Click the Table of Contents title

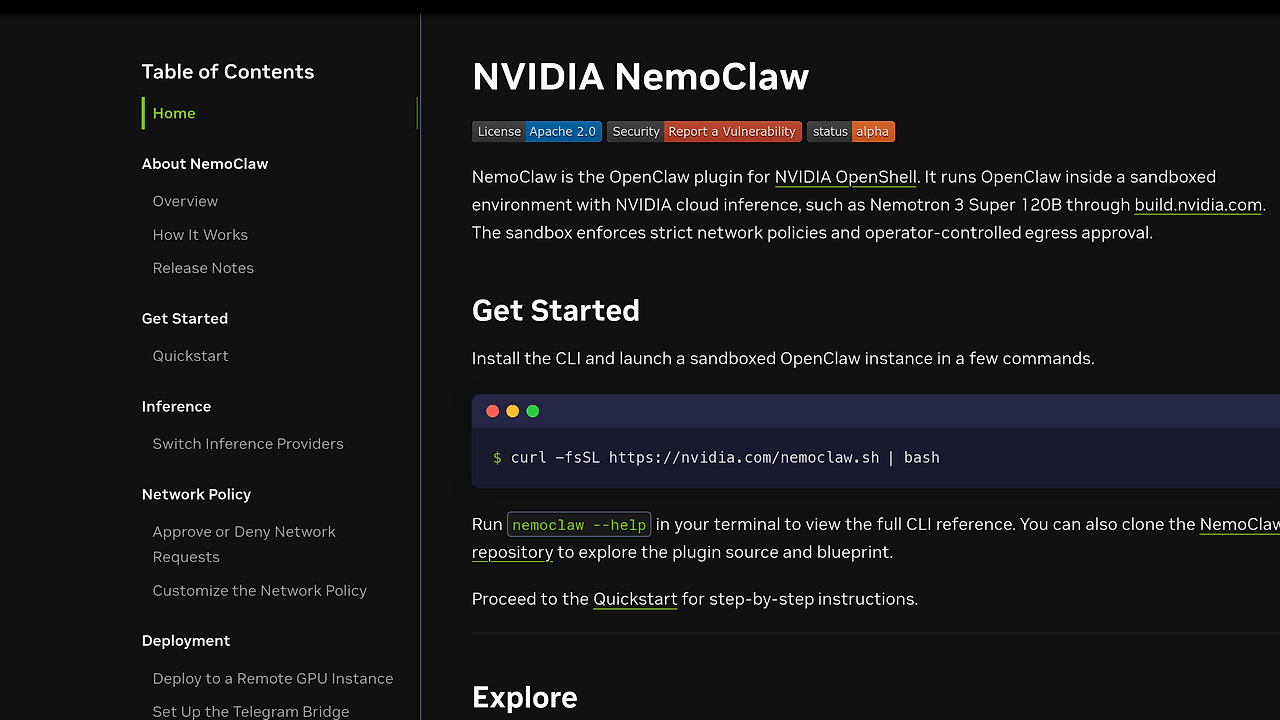tap(228, 72)
